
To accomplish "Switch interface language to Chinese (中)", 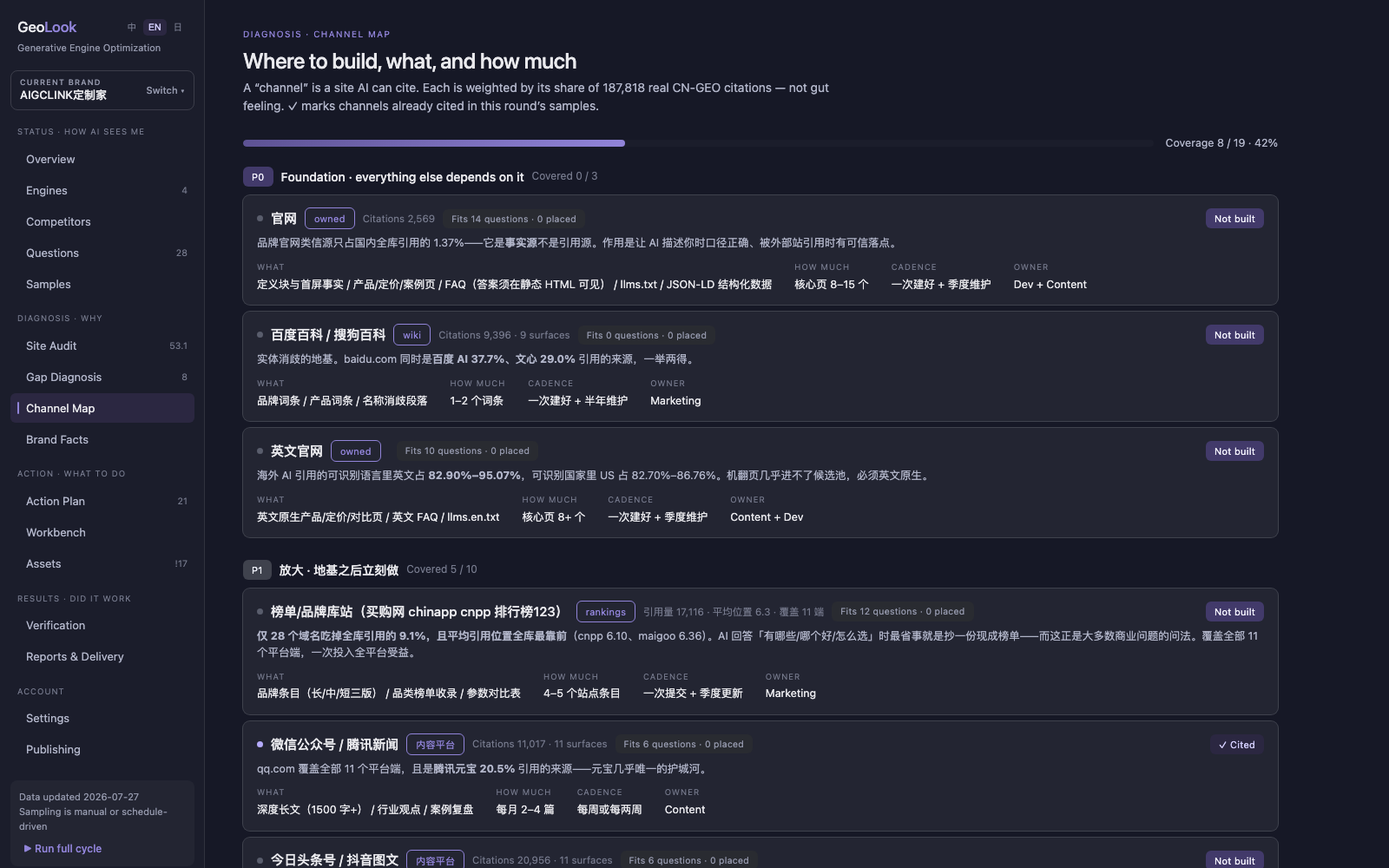I will click(132, 27).
